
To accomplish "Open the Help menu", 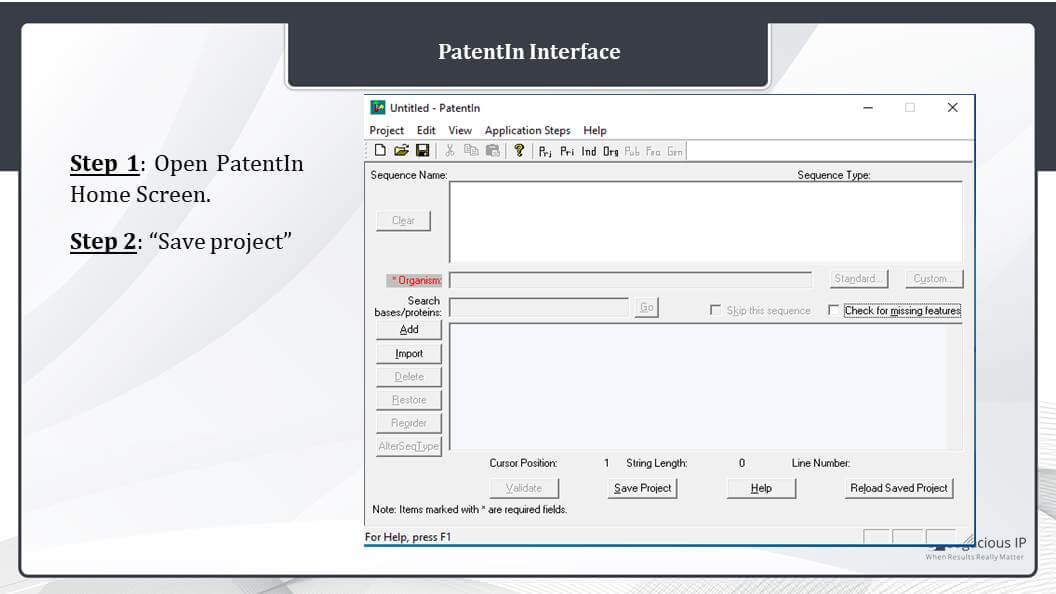I will point(595,130).
